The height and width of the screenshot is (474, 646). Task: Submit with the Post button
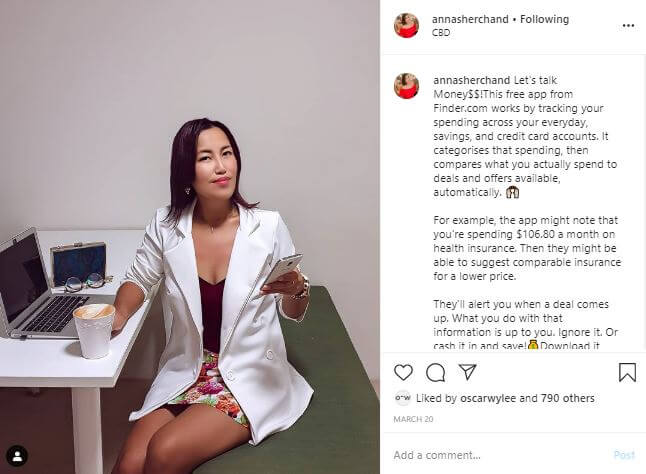pyautogui.click(x=624, y=455)
